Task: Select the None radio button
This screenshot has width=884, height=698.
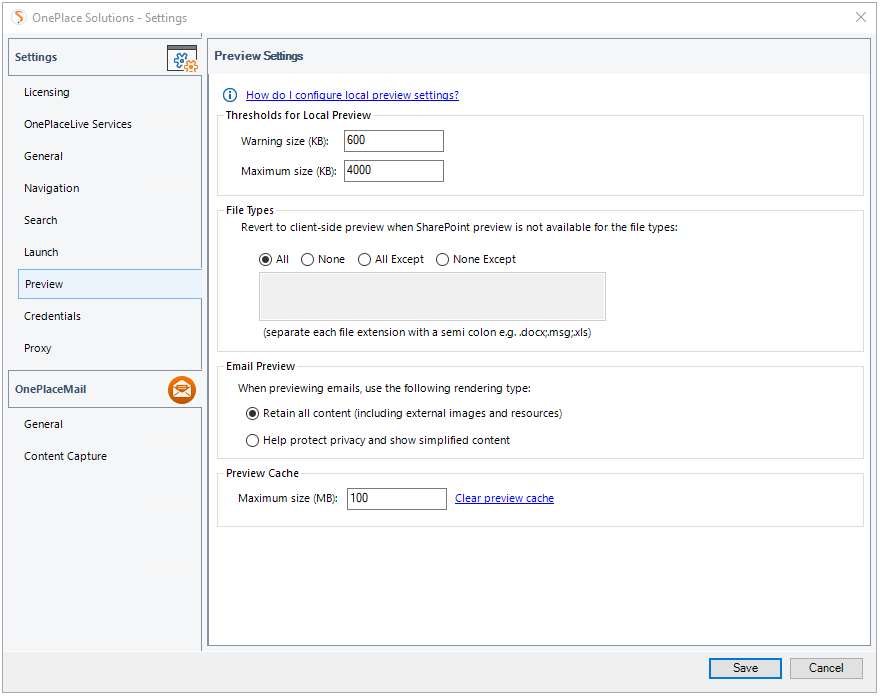Action: (x=308, y=260)
